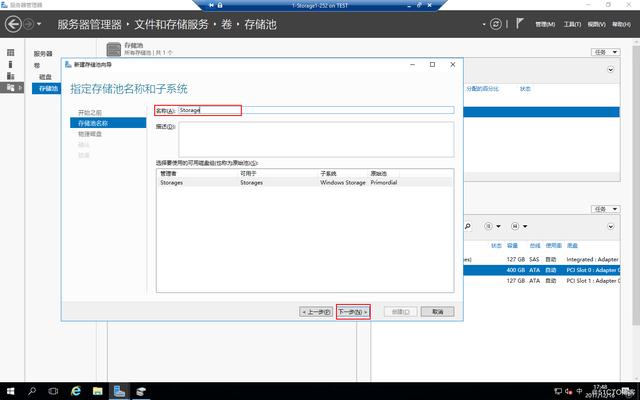Open File Explorer from taskbar
Screen dimensions: 640x400
98,391
